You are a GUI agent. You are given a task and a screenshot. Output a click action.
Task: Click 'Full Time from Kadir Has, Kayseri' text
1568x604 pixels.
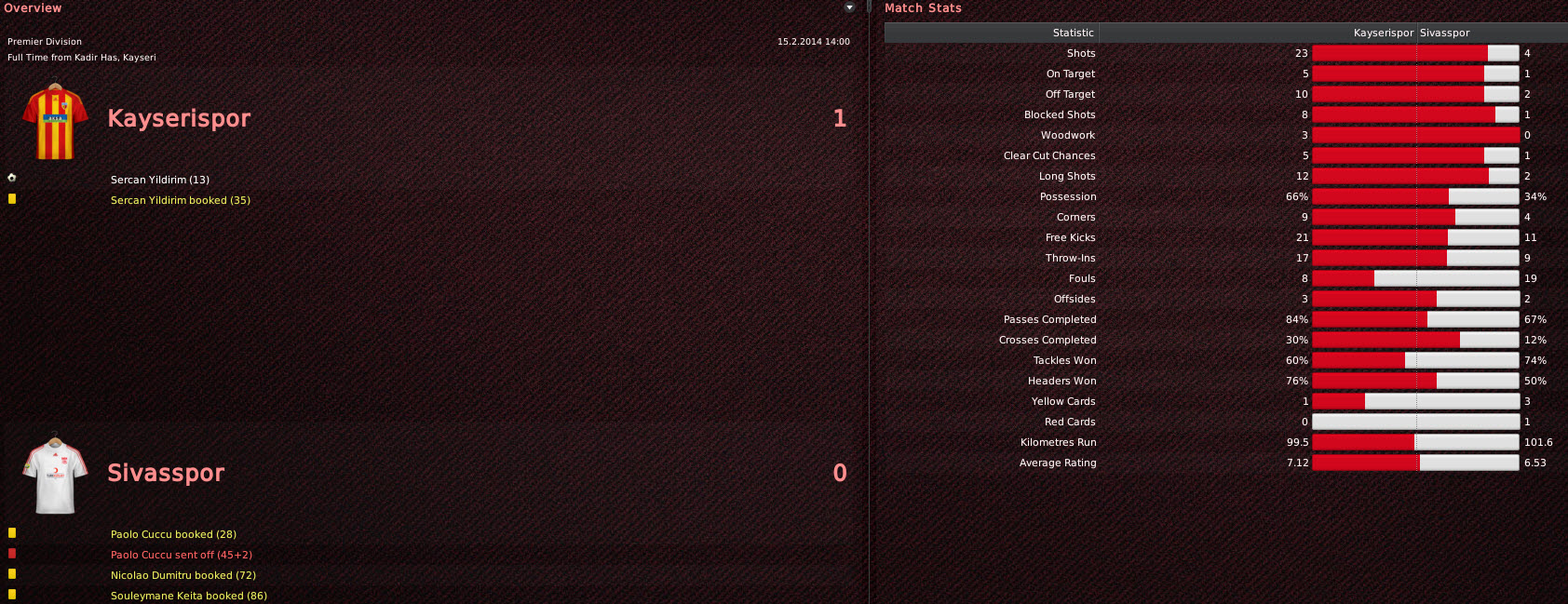tap(82, 58)
